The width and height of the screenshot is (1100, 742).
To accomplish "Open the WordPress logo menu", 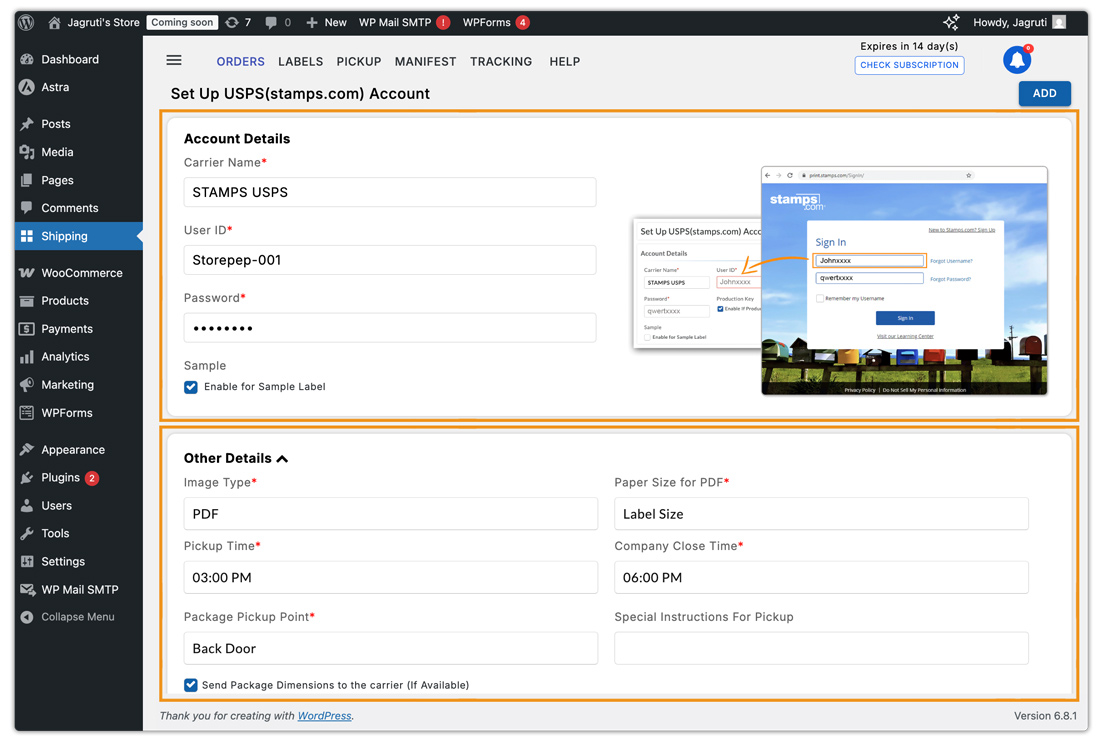I will [27, 22].
